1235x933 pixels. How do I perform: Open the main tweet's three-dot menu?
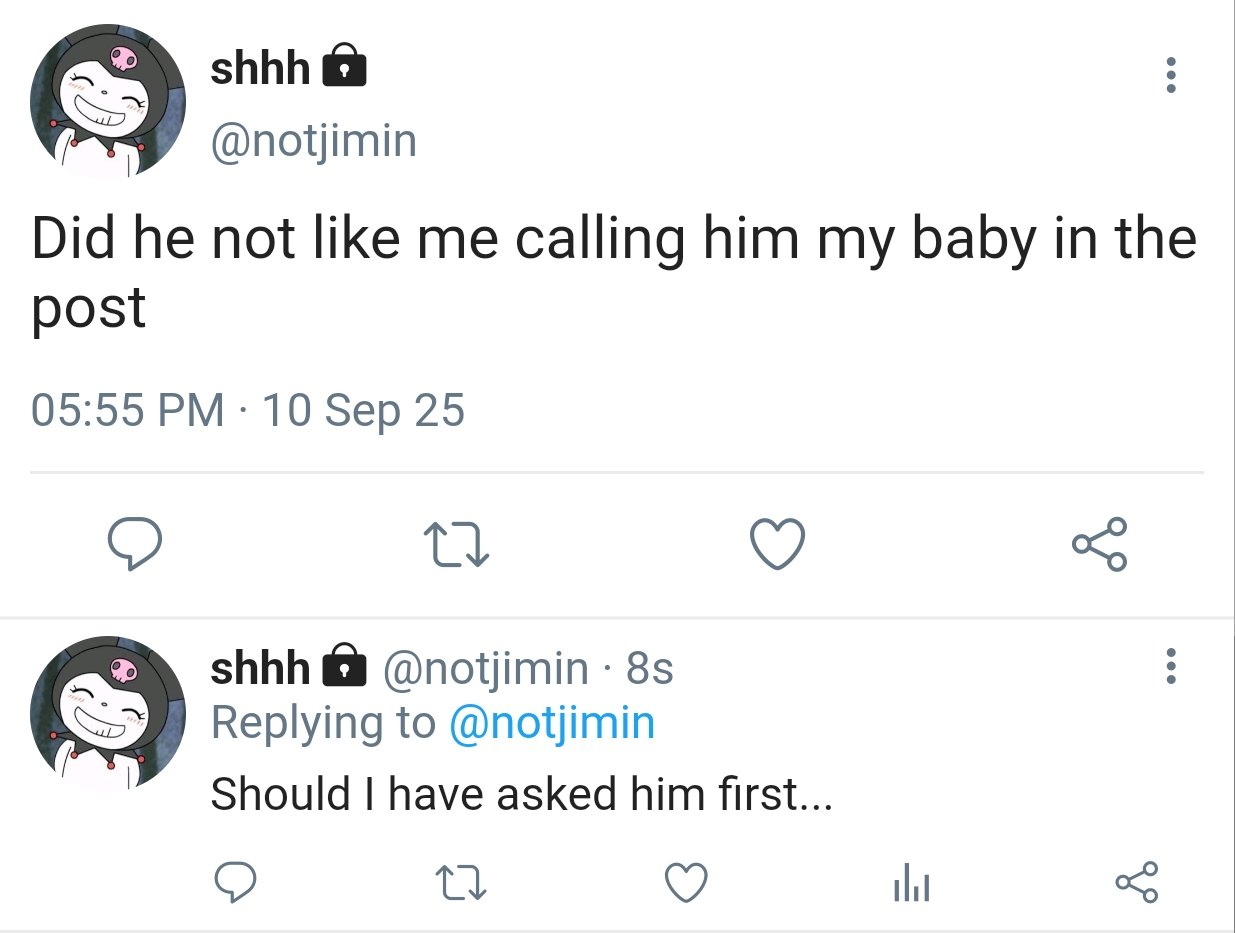[x=1171, y=76]
